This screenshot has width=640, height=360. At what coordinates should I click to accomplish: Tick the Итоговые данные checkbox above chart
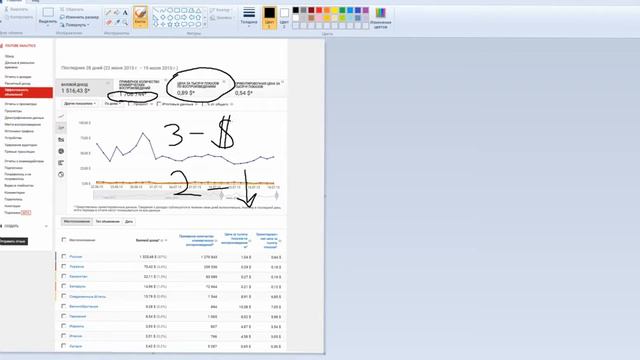[159, 104]
